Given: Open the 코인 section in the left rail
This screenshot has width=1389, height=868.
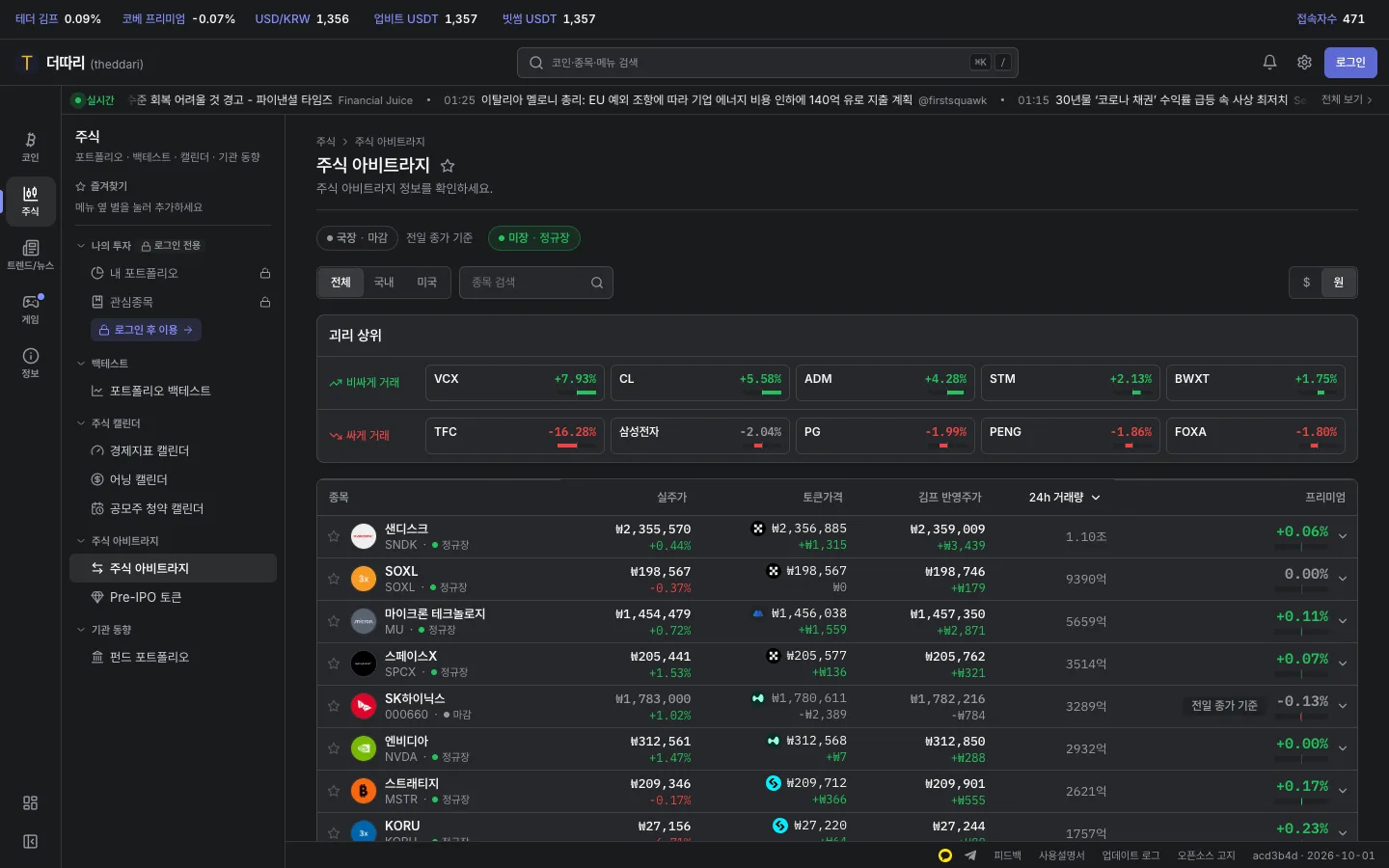Looking at the screenshot, I should click(30, 147).
